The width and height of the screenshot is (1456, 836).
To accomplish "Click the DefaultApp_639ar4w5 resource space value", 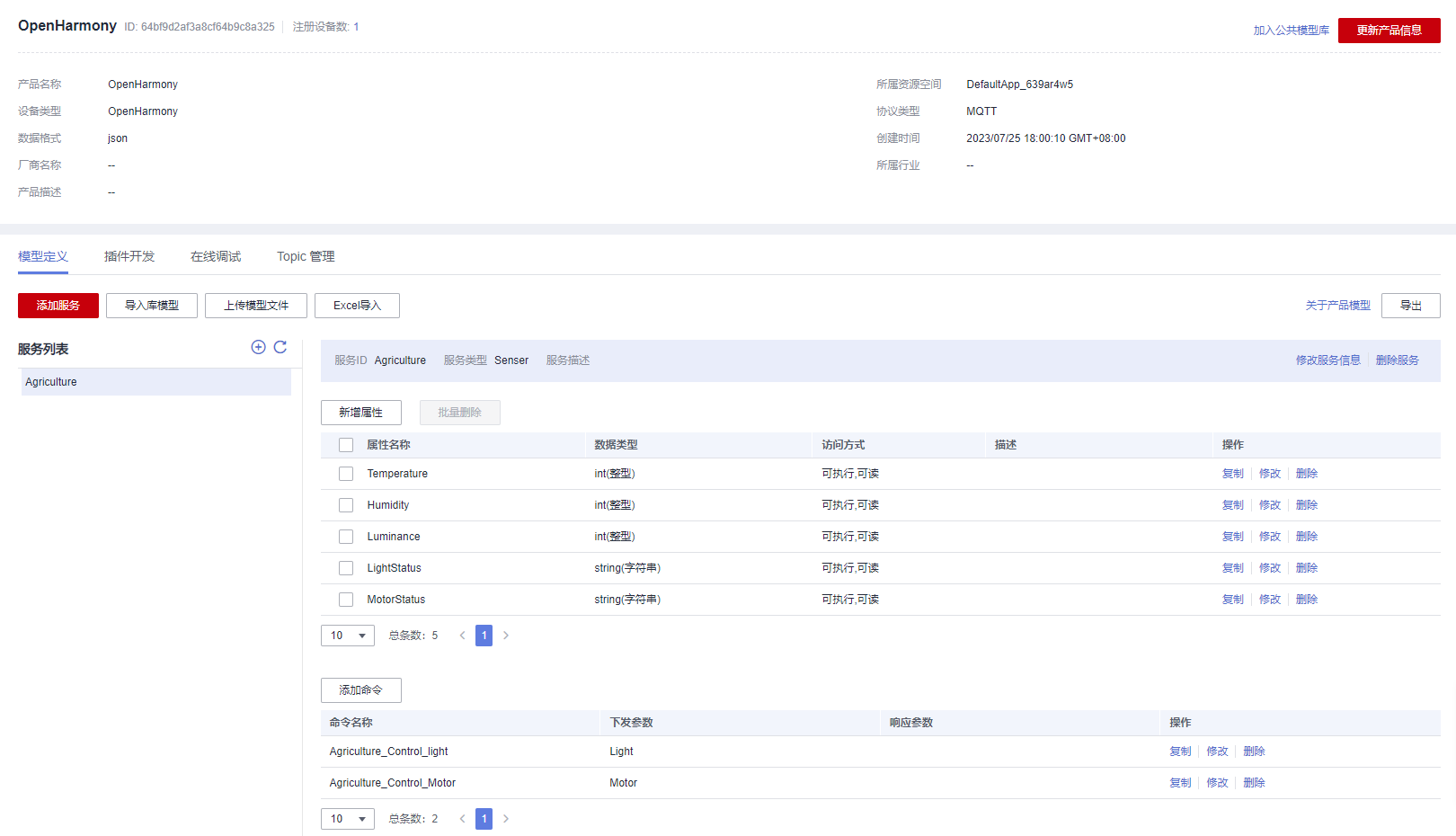I will pyautogui.click(x=1020, y=84).
